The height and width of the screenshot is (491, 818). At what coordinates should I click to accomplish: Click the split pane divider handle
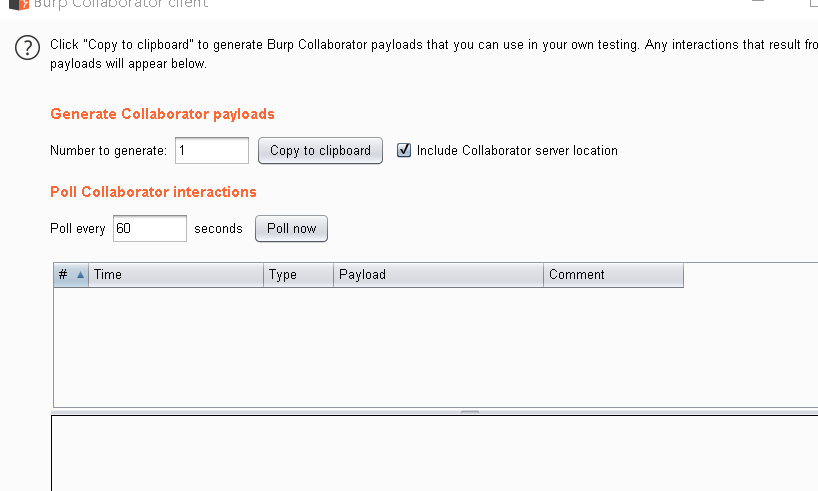[470, 412]
